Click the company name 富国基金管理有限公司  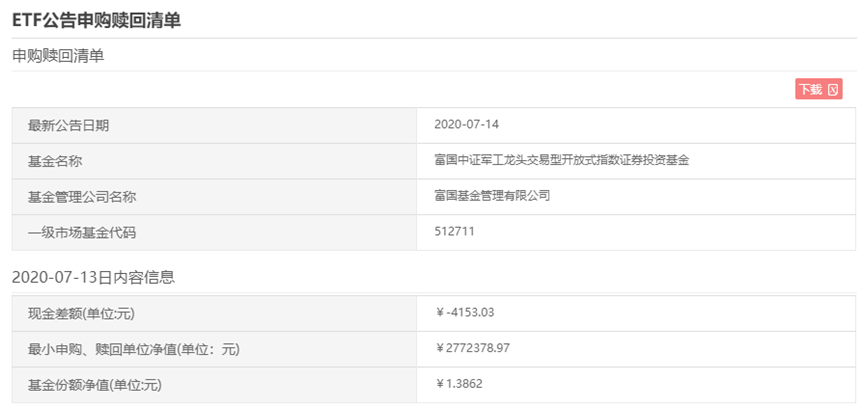click(492, 196)
